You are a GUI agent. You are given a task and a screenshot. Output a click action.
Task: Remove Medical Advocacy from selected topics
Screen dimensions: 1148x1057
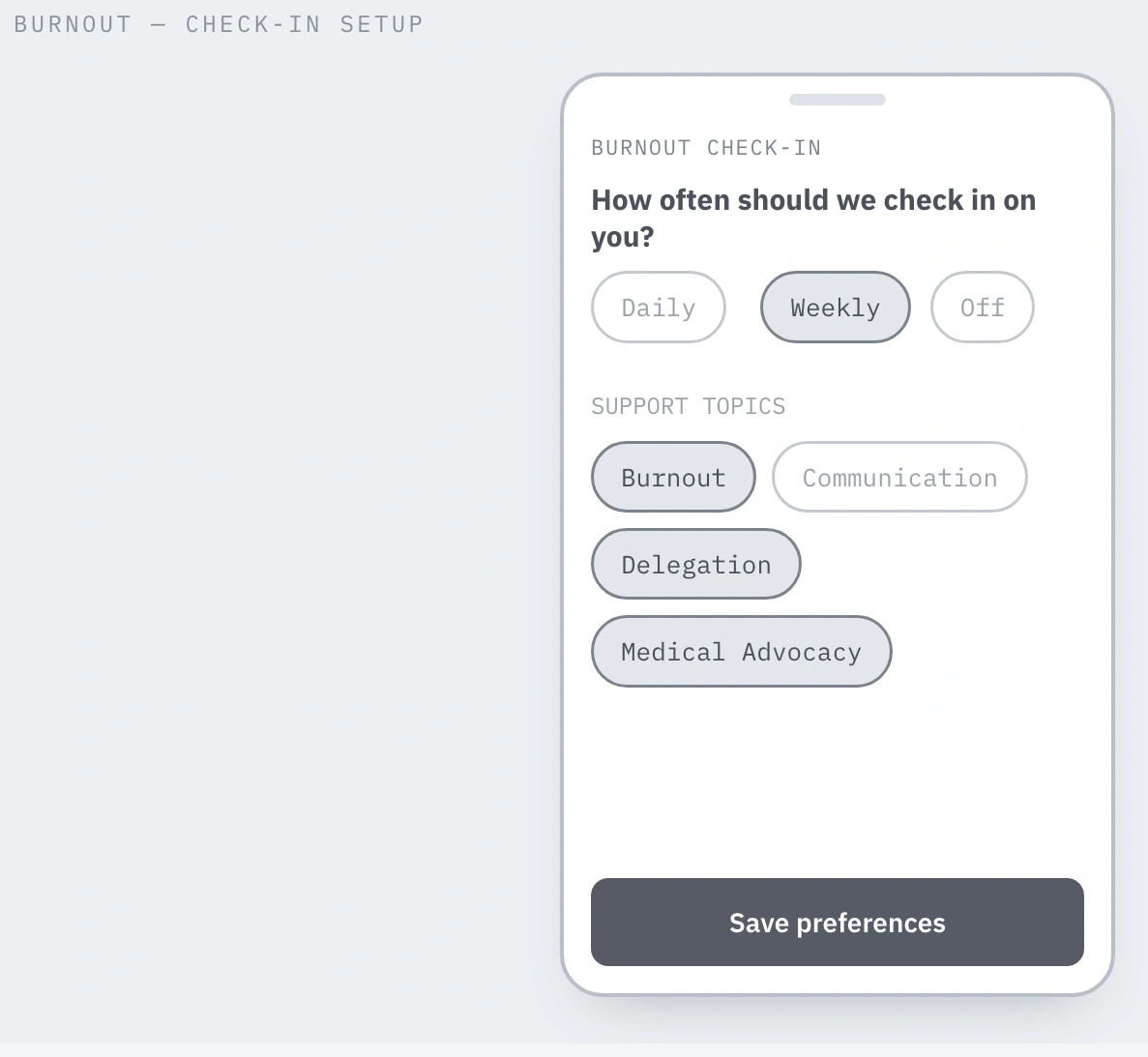[742, 652]
